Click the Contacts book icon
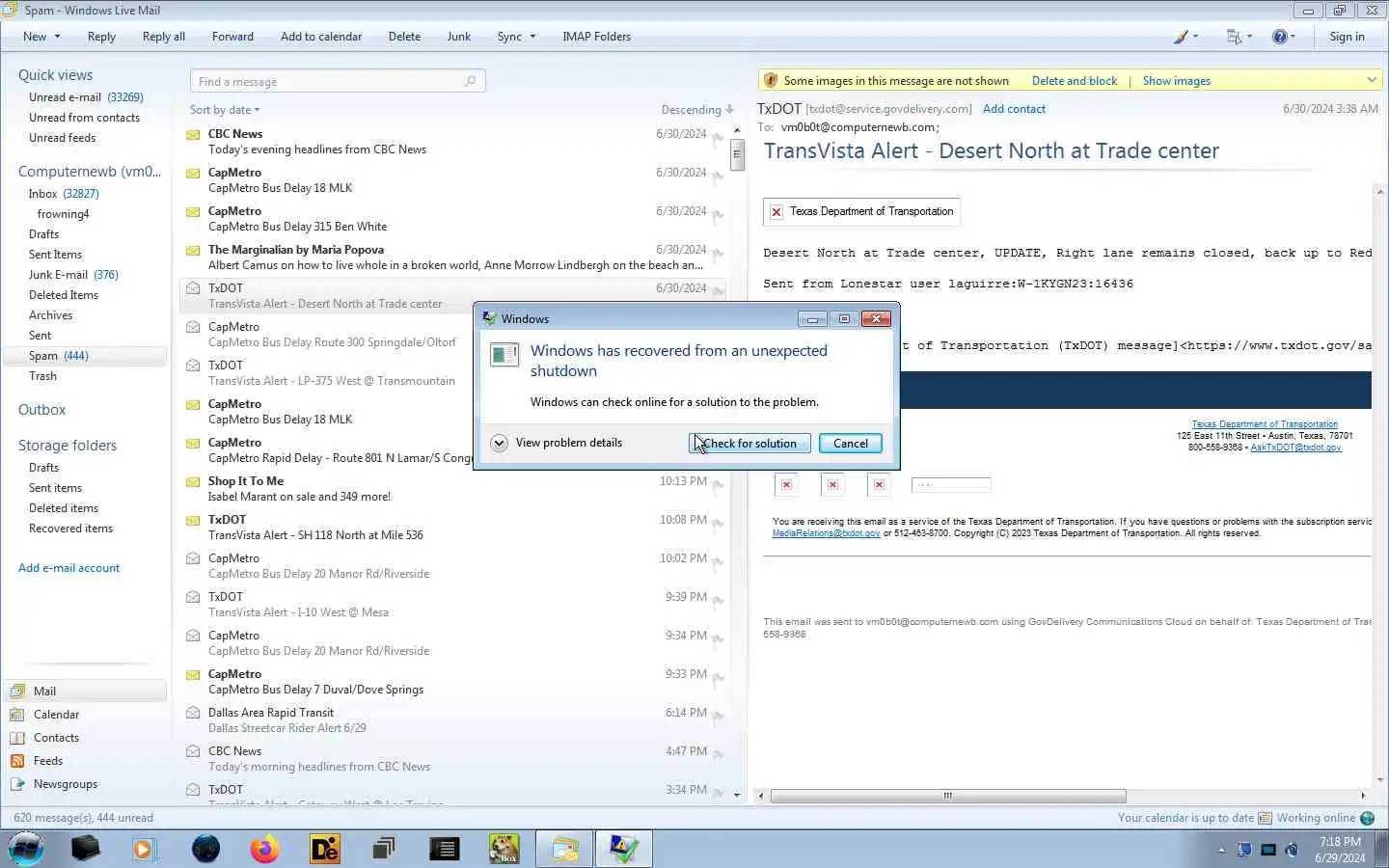 (x=17, y=737)
